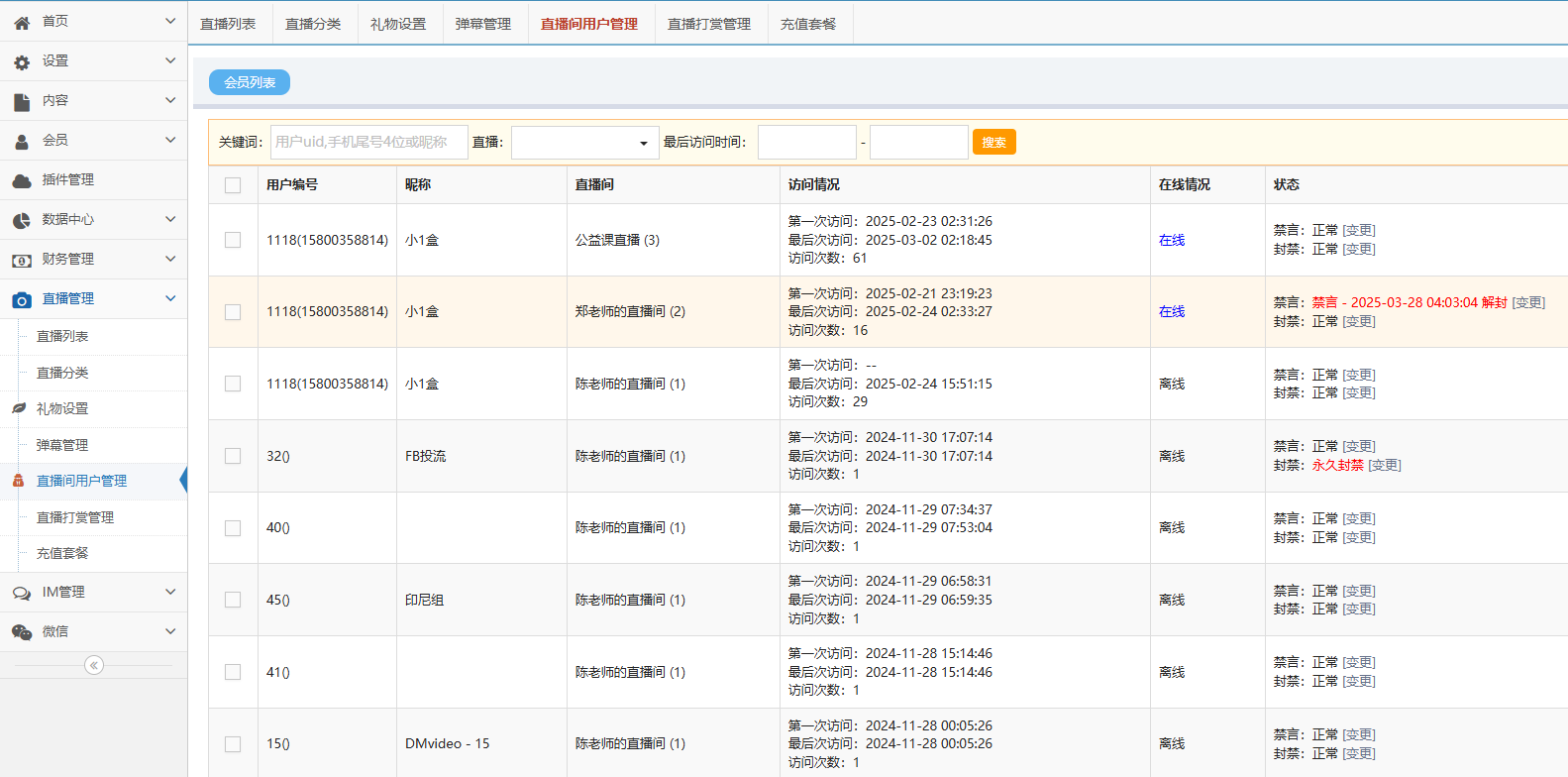
Task: Click the IM管理 chat bubble icon
Action: (22, 593)
